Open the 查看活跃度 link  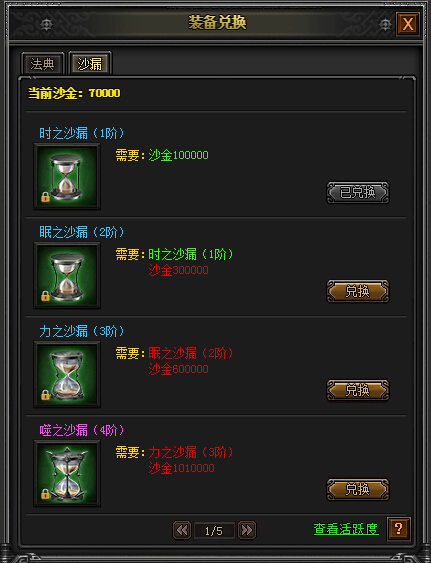coord(346,529)
